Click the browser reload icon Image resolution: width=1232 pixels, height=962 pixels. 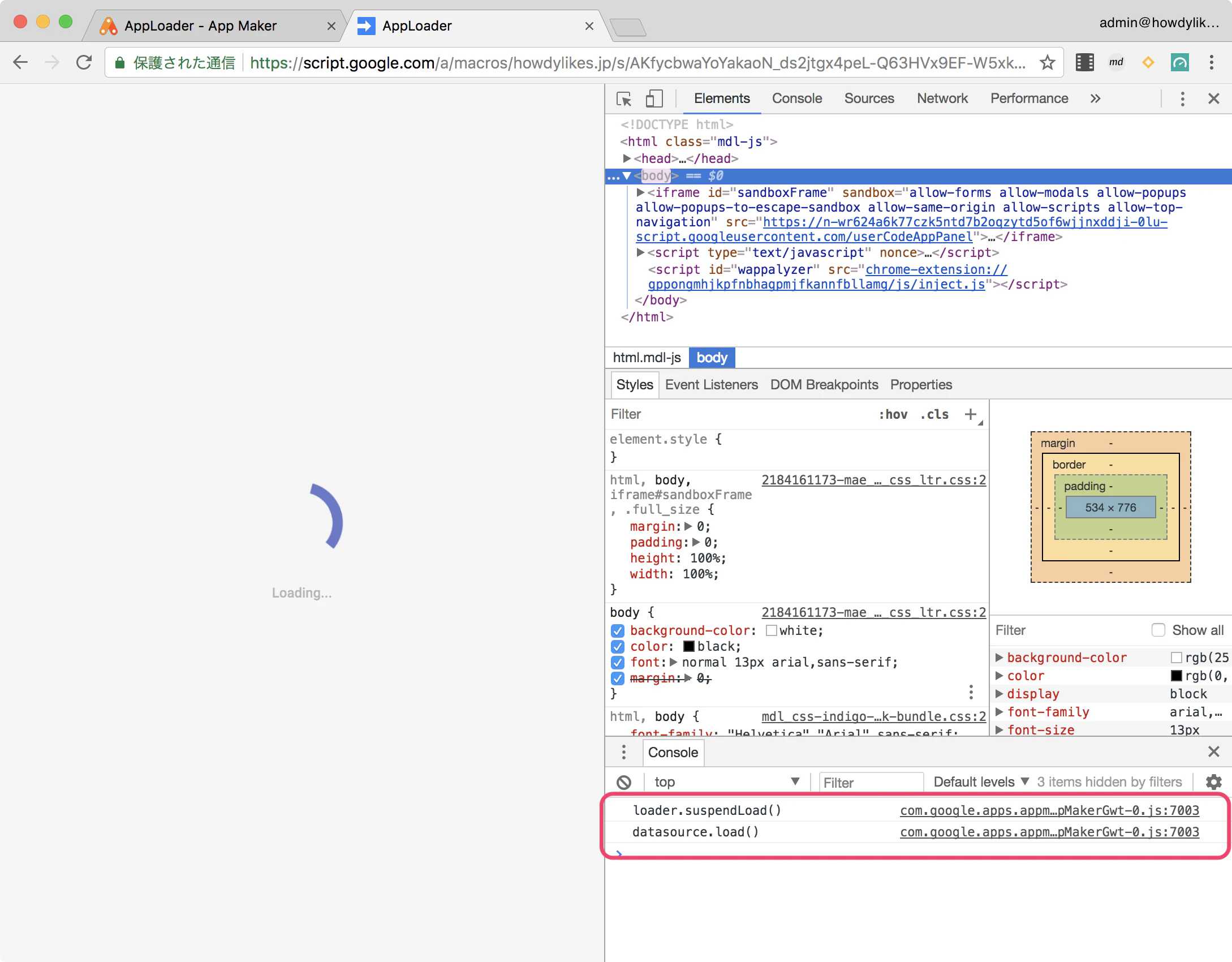(x=84, y=62)
